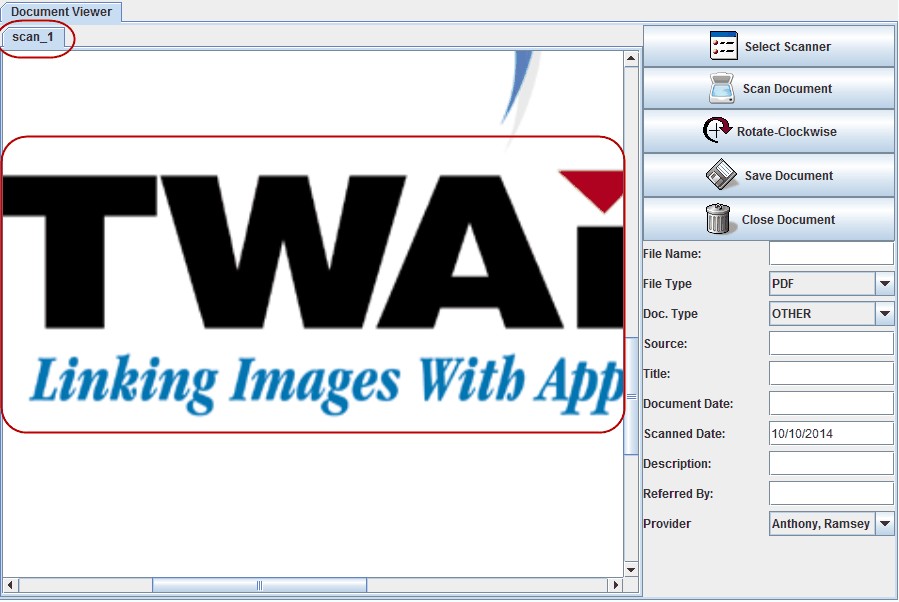This screenshot has height=602, width=899.
Task: Select the Document Viewer tab
Action: (x=61, y=12)
